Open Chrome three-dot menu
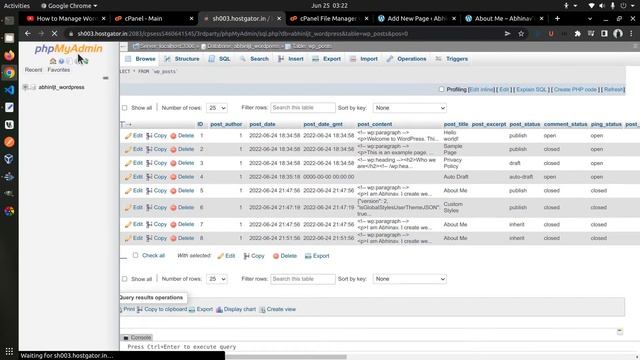The width and height of the screenshot is (640, 360). coord(631,34)
